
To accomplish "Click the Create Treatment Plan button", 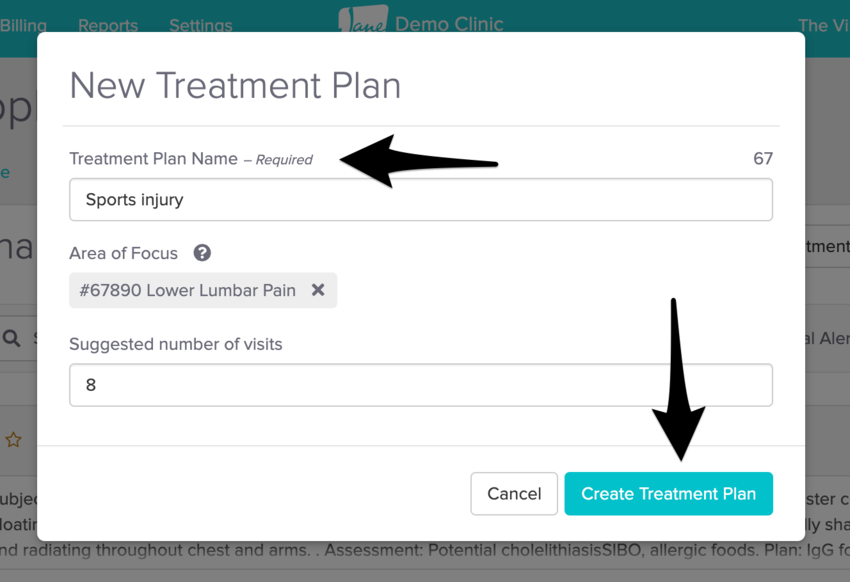I will pos(668,493).
